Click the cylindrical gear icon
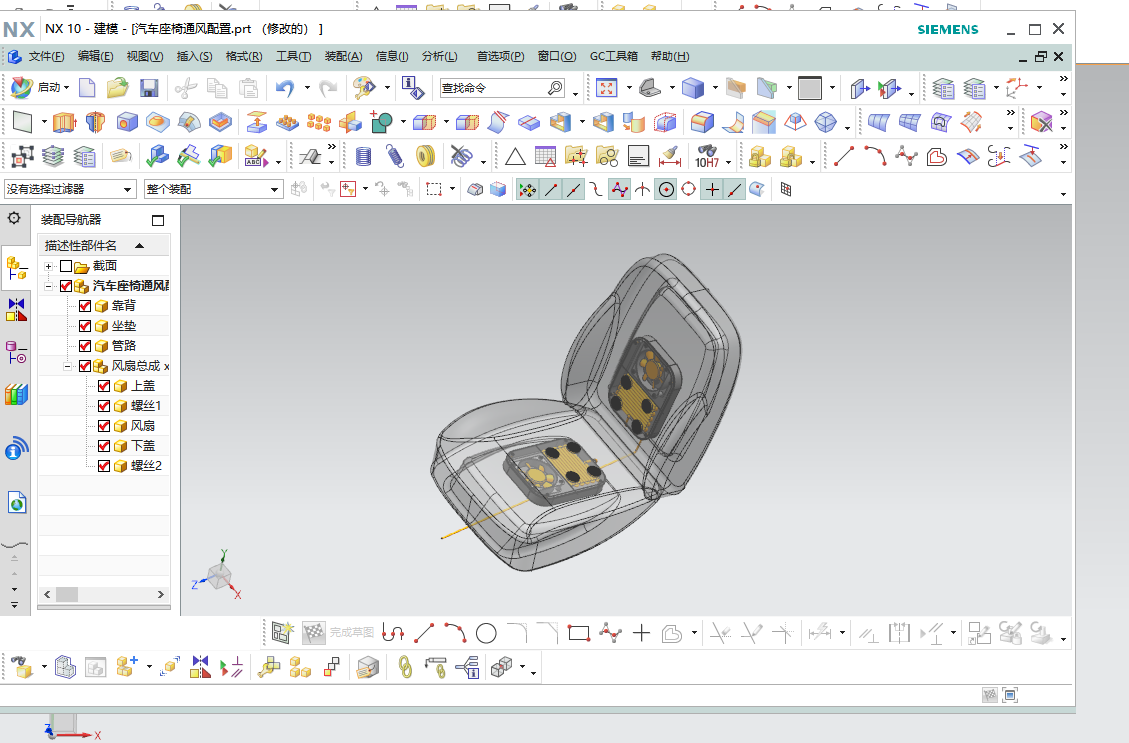Image resolution: width=1129 pixels, height=743 pixels. 426,156
